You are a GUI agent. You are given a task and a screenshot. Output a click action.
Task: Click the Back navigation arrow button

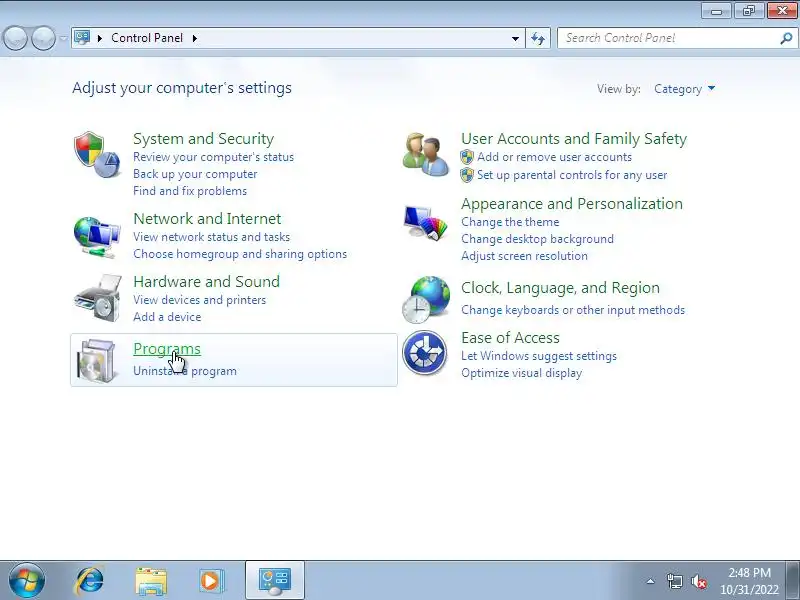(15, 38)
